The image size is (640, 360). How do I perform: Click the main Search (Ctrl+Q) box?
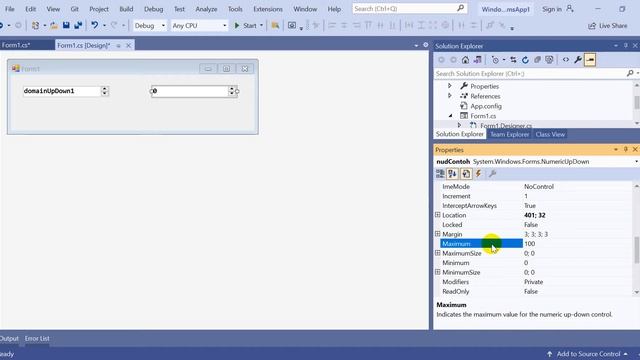point(410,9)
